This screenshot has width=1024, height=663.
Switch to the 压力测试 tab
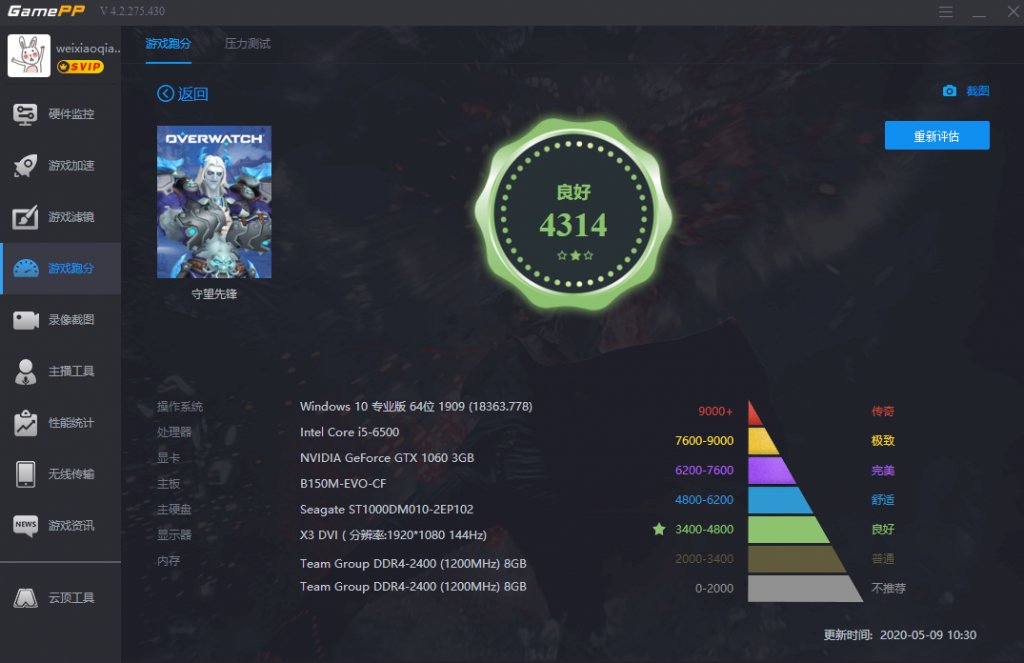coord(248,44)
